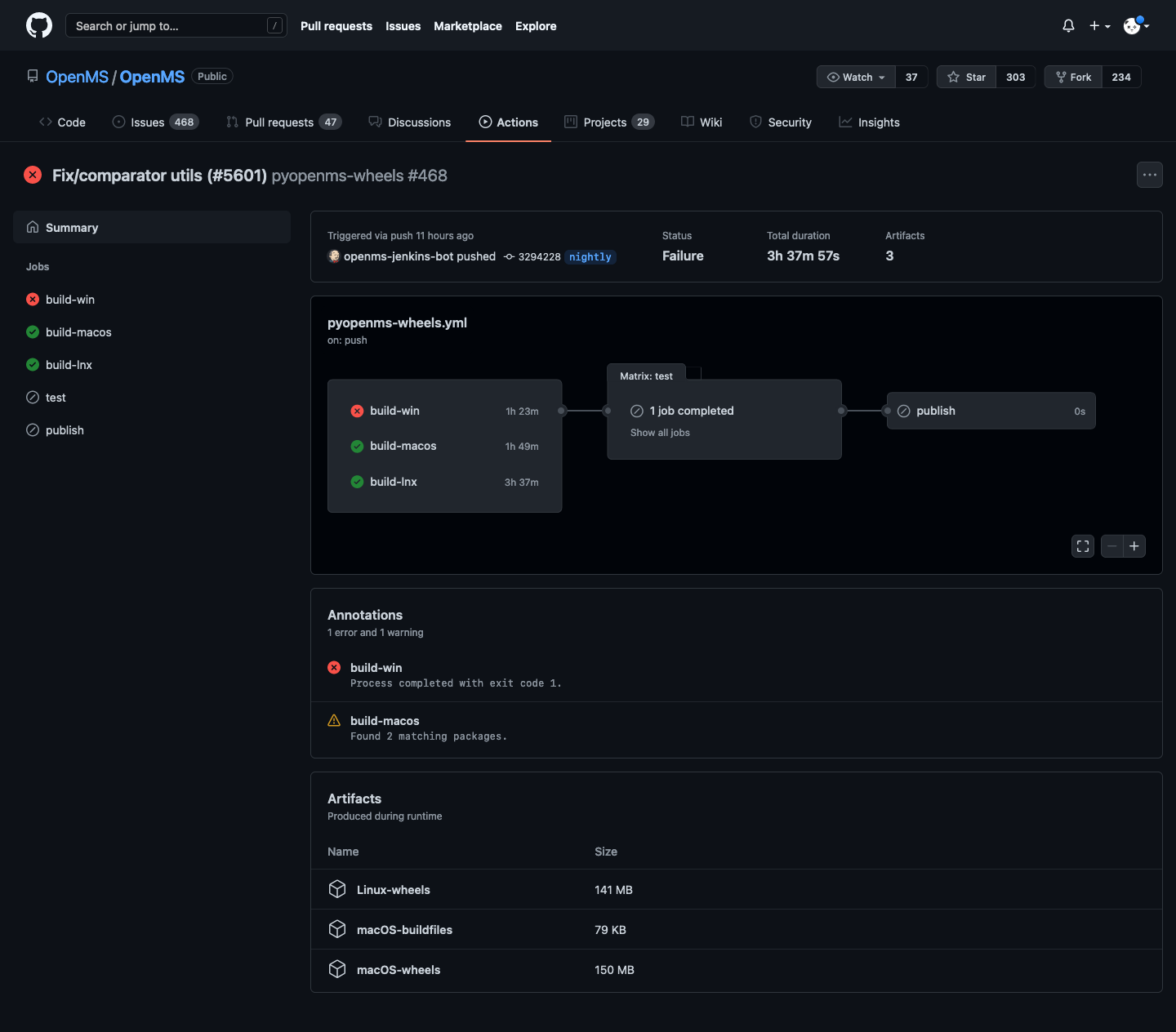Image resolution: width=1176 pixels, height=1032 pixels.
Task: Open build-win annotation error
Action: click(376, 668)
